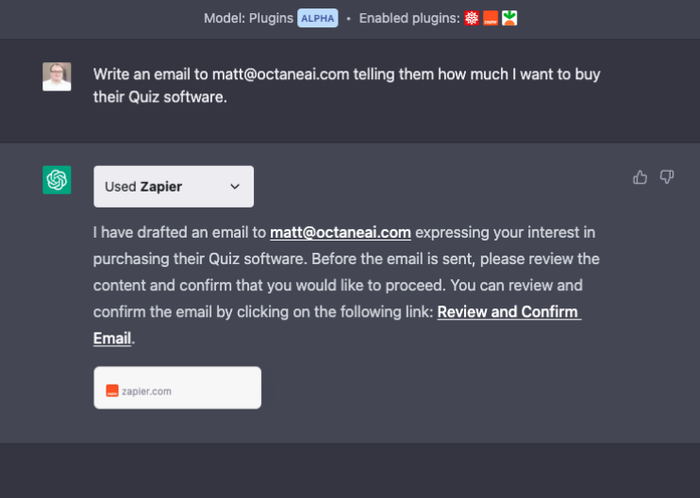This screenshot has width=700, height=498.
Task: Click the Wolfram plugin icon
Action: 472,18
